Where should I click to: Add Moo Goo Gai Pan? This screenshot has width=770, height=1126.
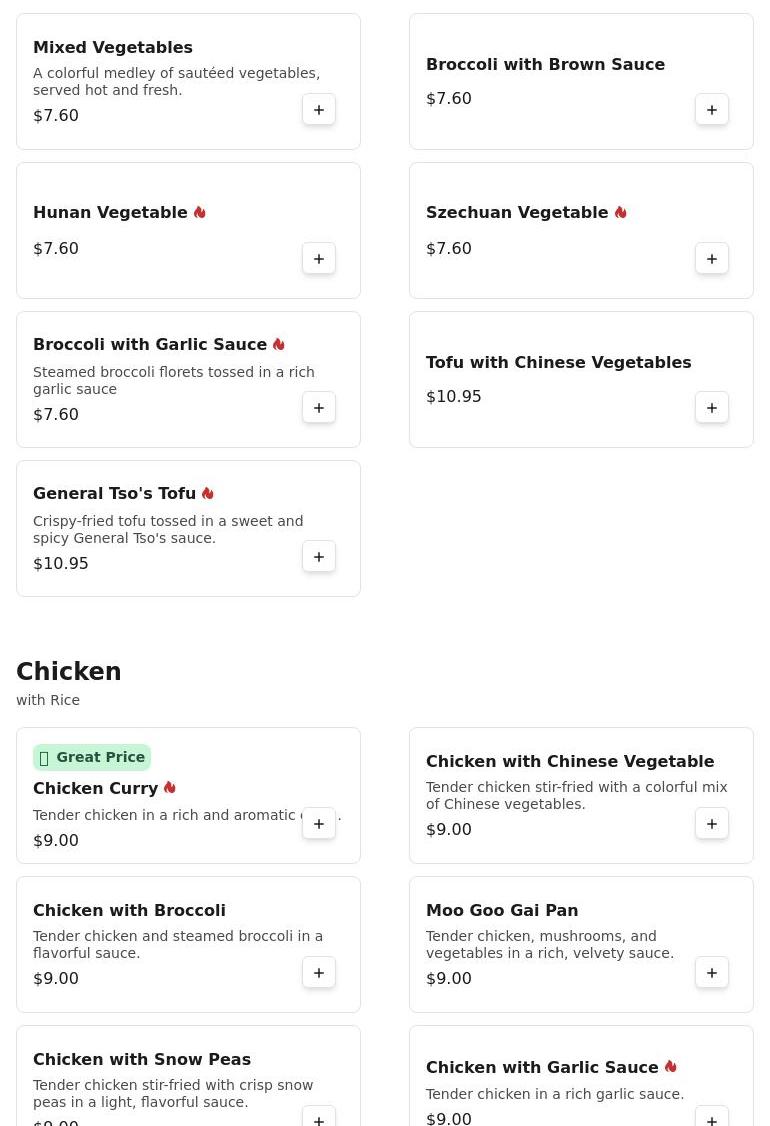click(x=712, y=973)
